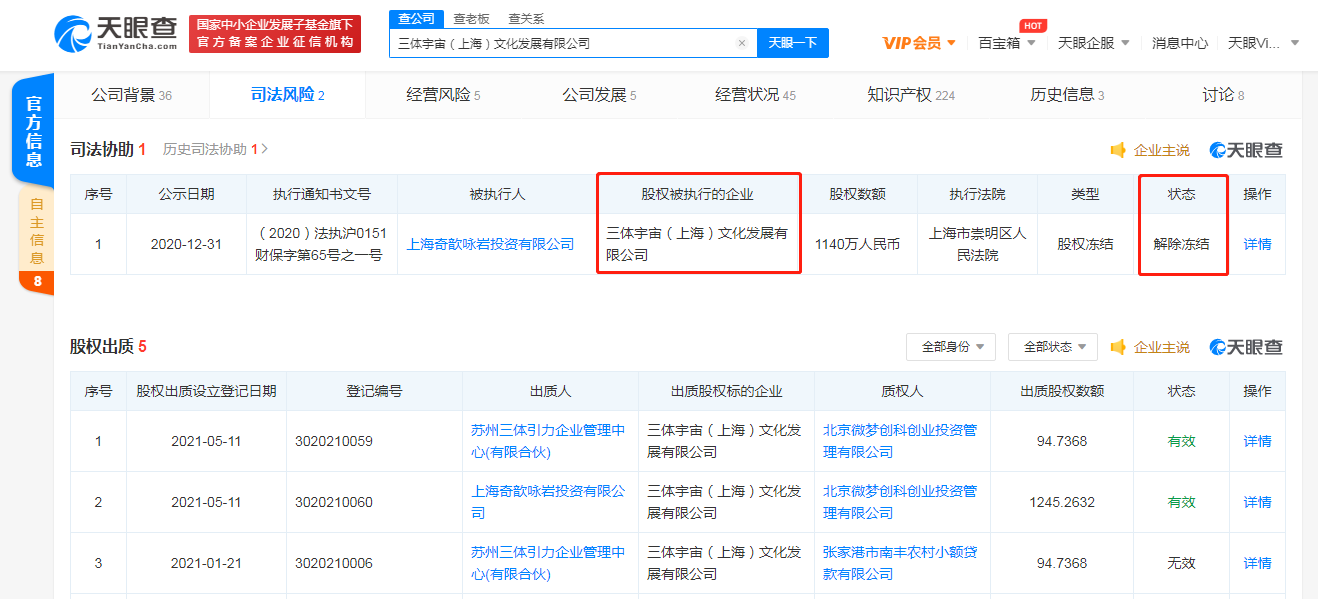Open 详情 for pledge record 3020210059

point(1257,441)
